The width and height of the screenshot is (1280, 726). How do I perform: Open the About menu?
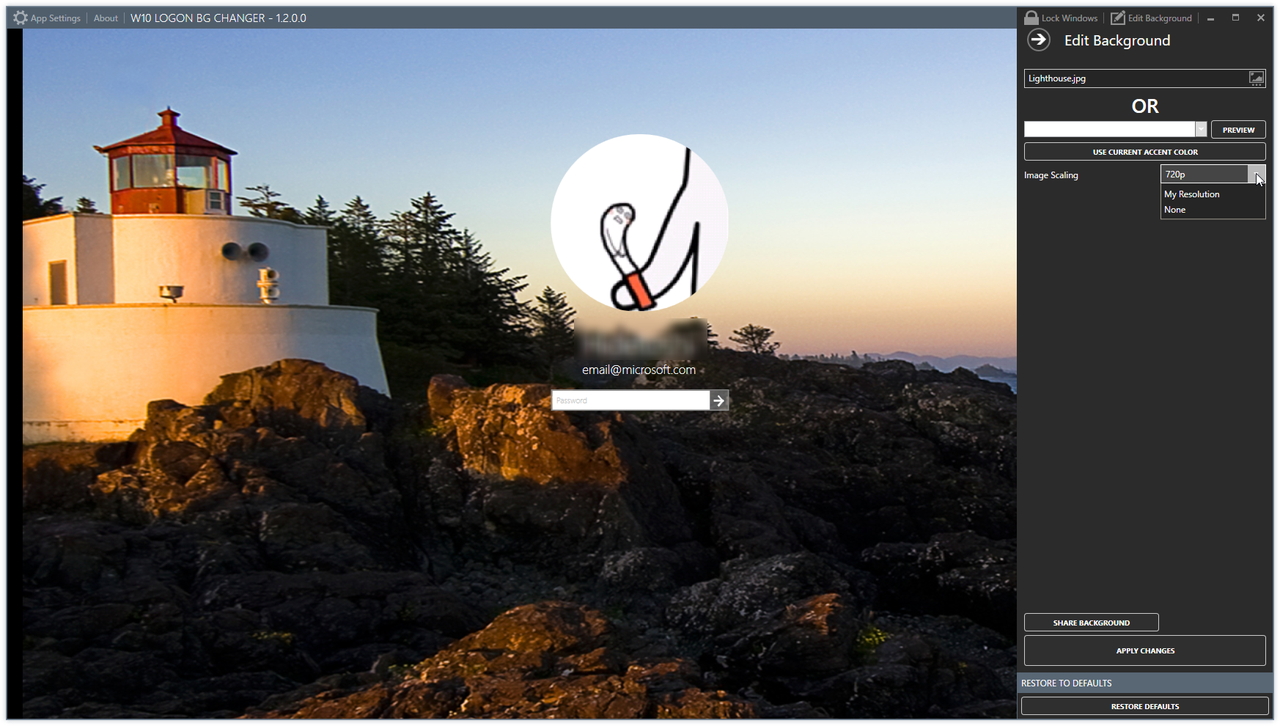point(105,17)
